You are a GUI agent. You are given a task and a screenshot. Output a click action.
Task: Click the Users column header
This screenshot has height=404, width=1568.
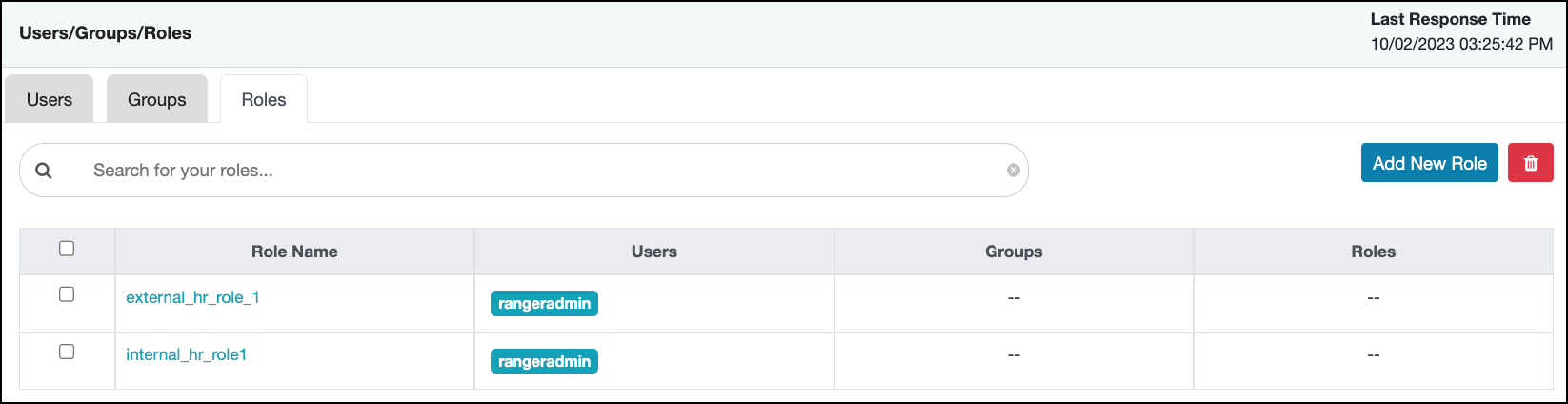[654, 252]
